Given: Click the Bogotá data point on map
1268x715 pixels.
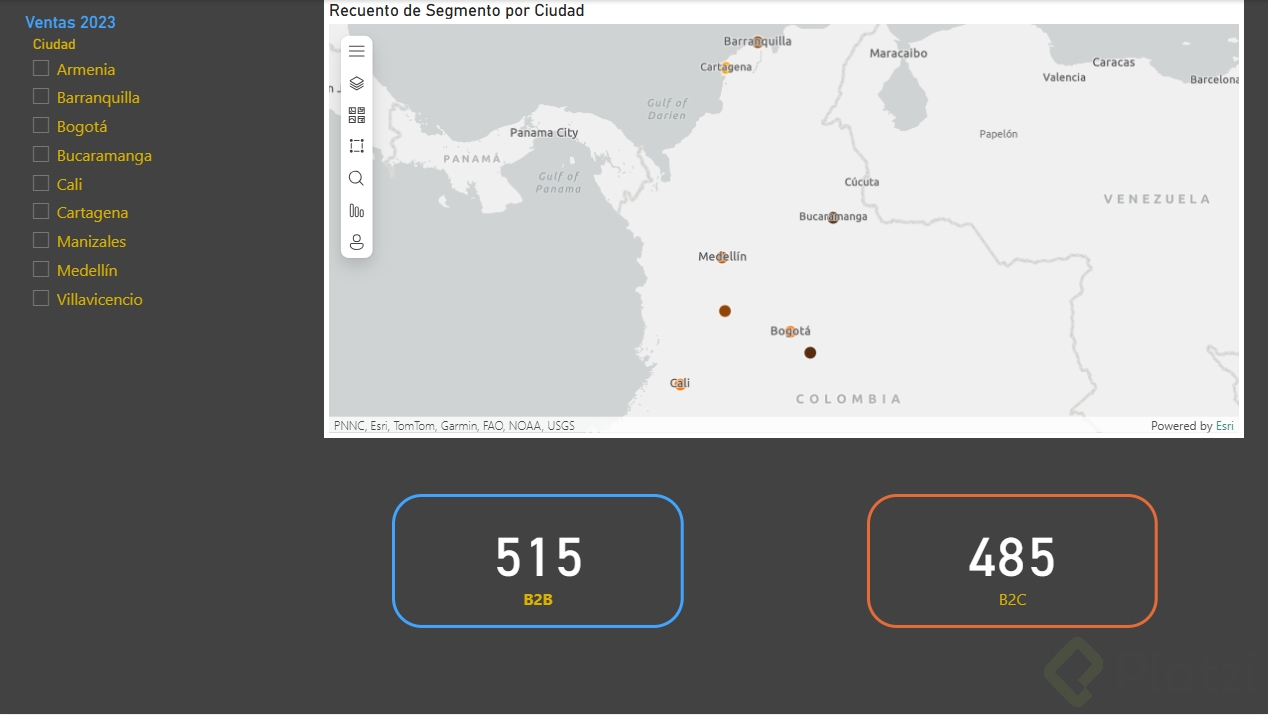Looking at the screenshot, I should pyautogui.click(x=790, y=331).
